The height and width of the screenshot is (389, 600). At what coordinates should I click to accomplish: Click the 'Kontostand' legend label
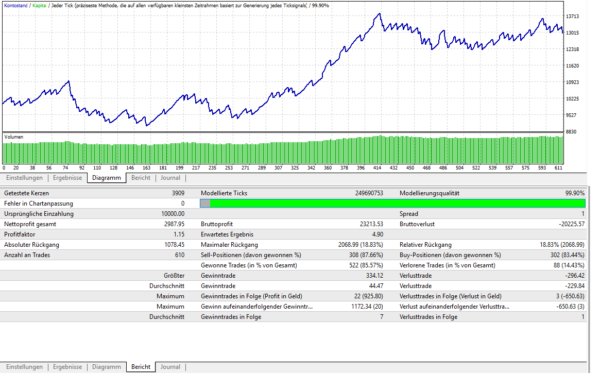pyautogui.click(x=16, y=6)
